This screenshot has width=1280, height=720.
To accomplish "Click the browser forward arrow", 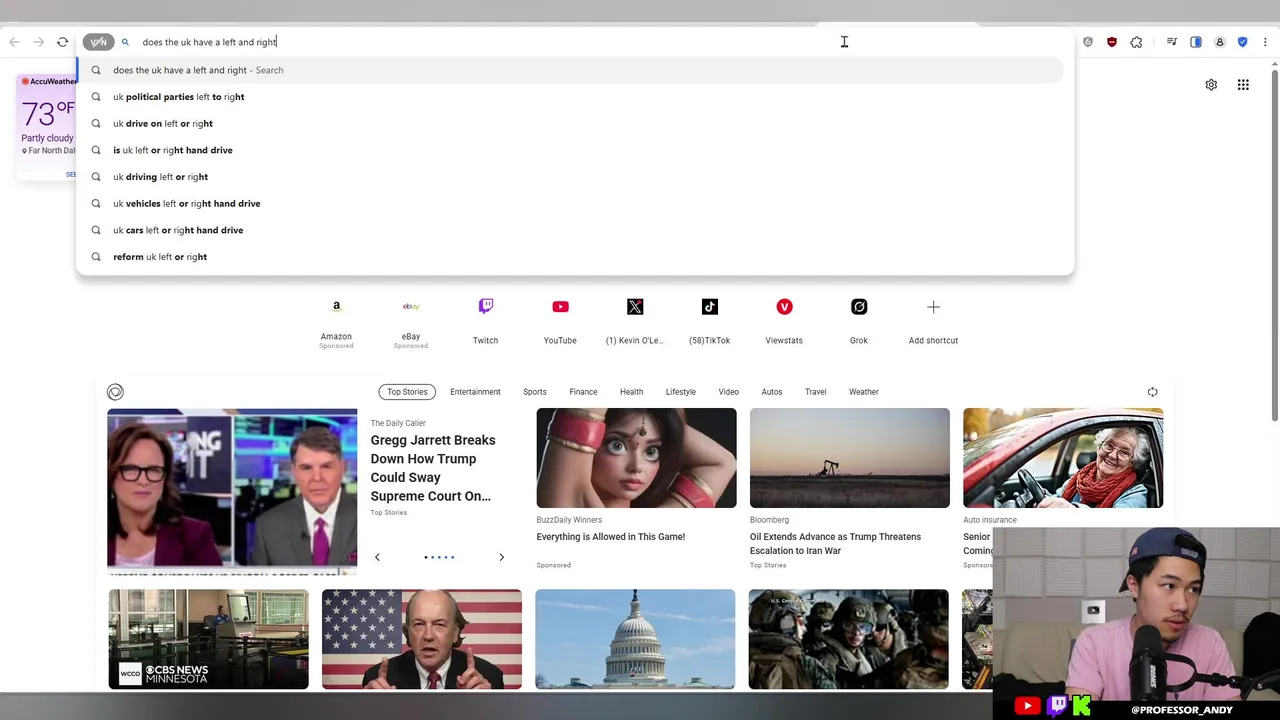I will (38, 42).
